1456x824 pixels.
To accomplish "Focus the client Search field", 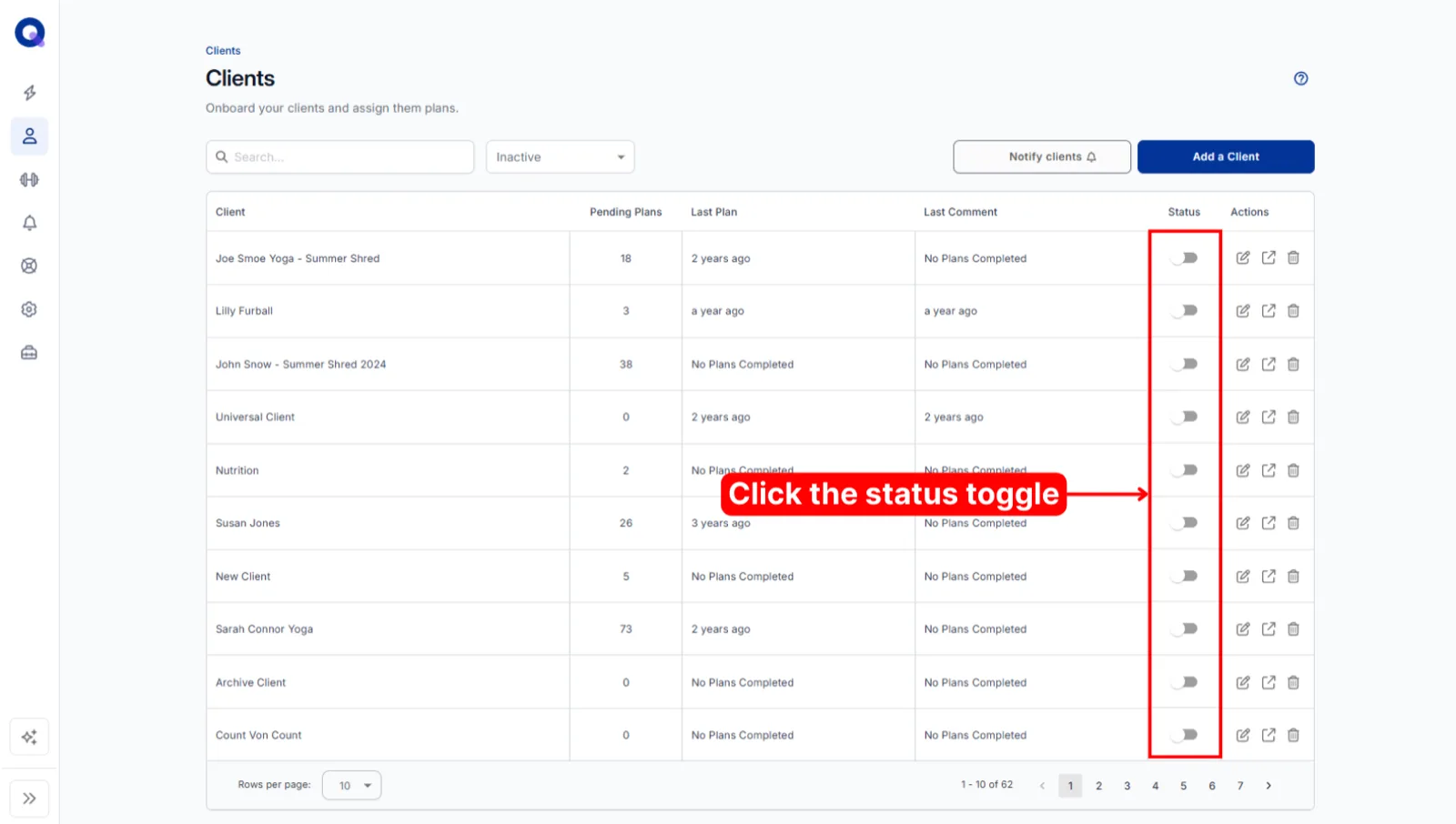I will (339, 156).
